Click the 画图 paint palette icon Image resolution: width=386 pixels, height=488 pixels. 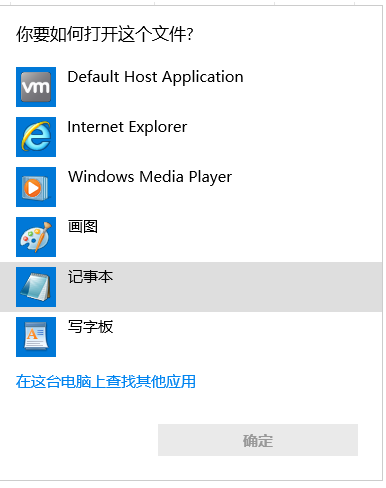(x=36, y=237)
